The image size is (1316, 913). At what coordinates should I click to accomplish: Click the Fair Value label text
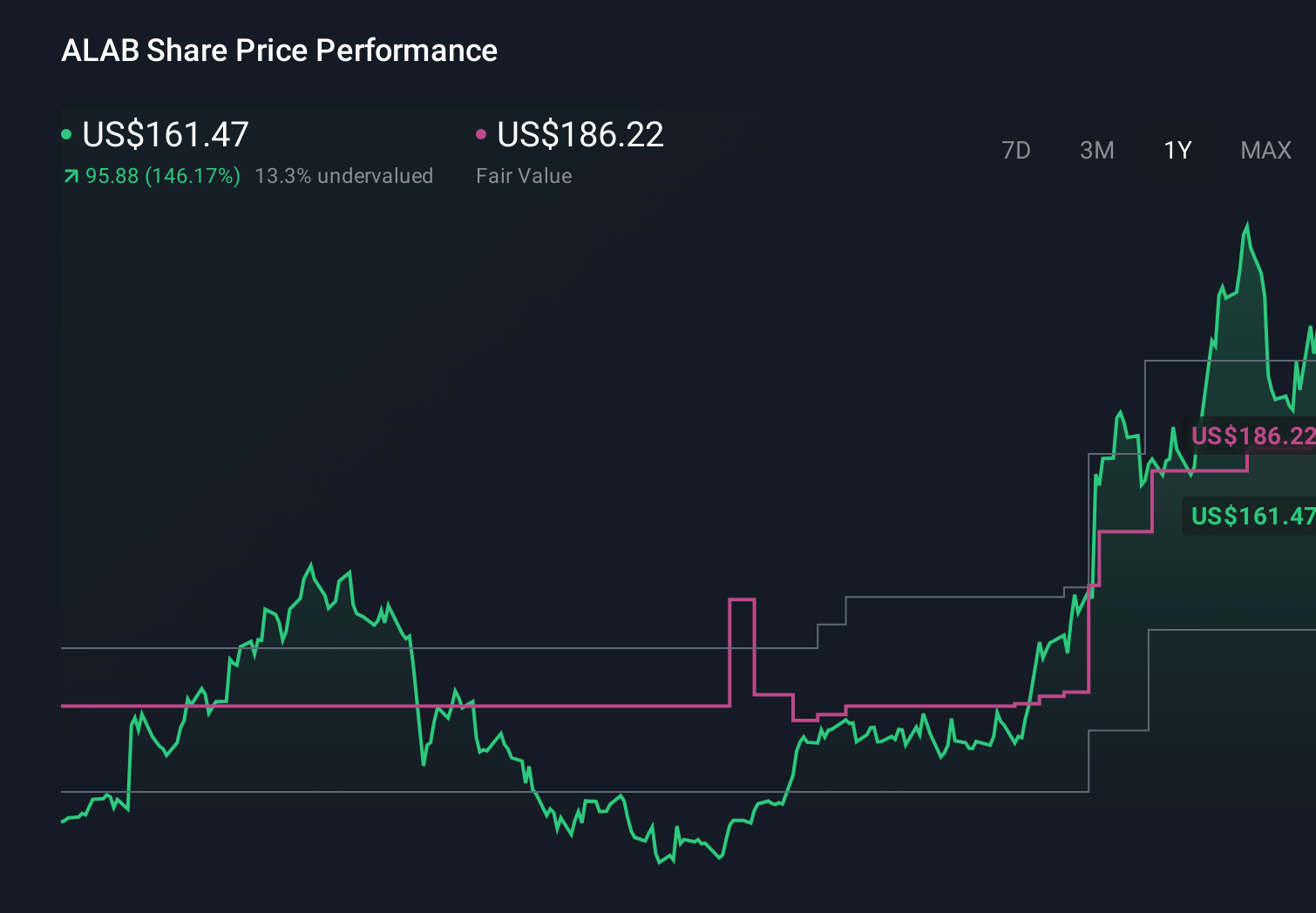(524, 176)
